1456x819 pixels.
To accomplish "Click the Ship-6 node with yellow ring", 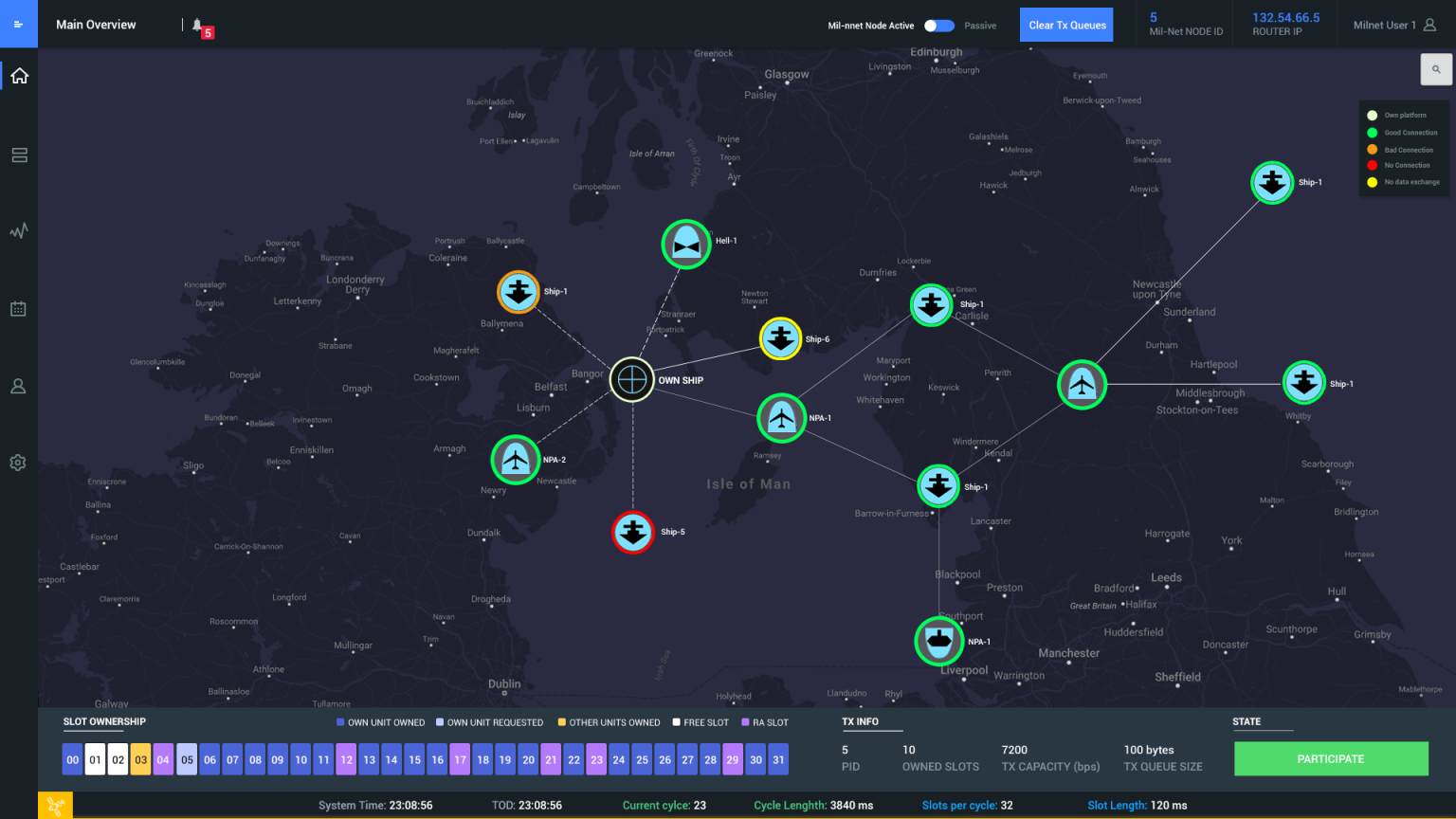I will tap(781, 338).
